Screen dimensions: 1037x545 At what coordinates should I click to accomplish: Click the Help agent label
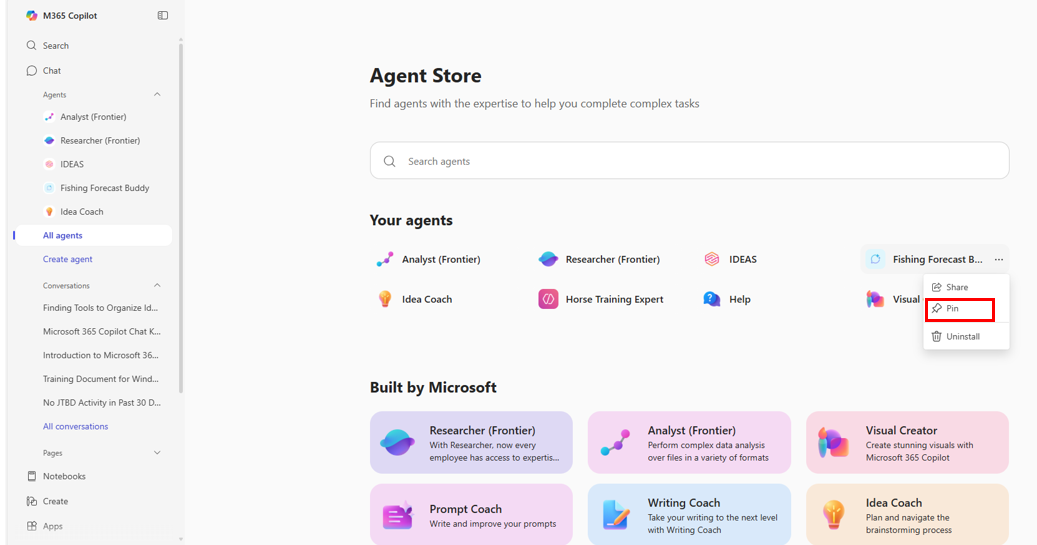pos(739,299)
